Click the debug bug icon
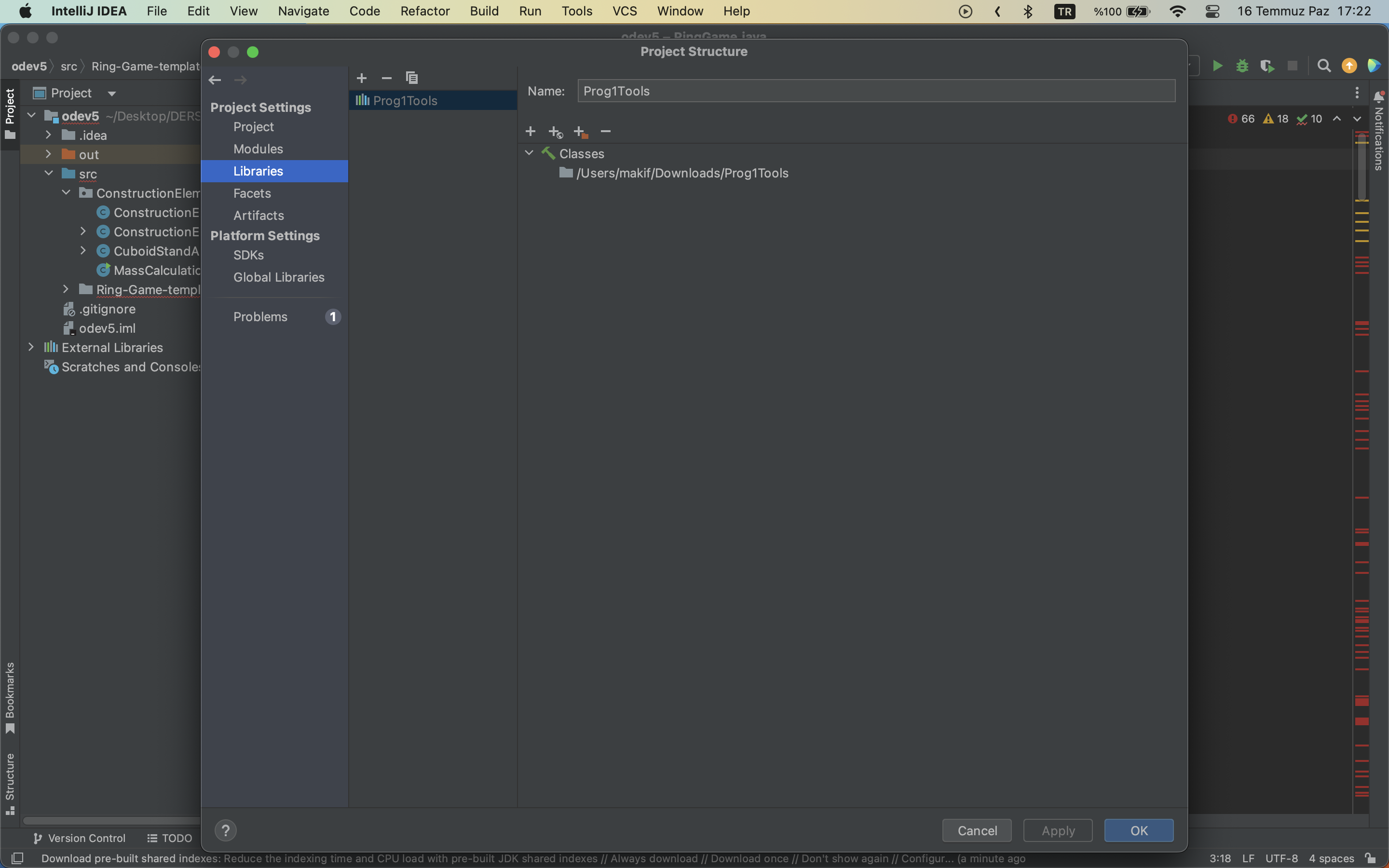The image size is (1389, 868). [x=1242, y=66]
